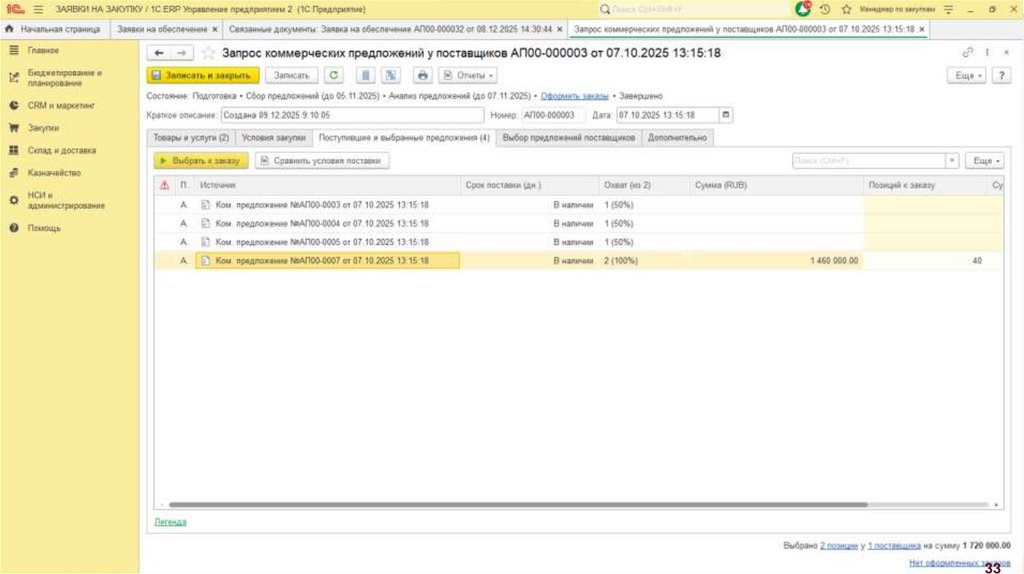Open favorites star in title bar
Screen dimensions: 1024x574
click(846, 9)
